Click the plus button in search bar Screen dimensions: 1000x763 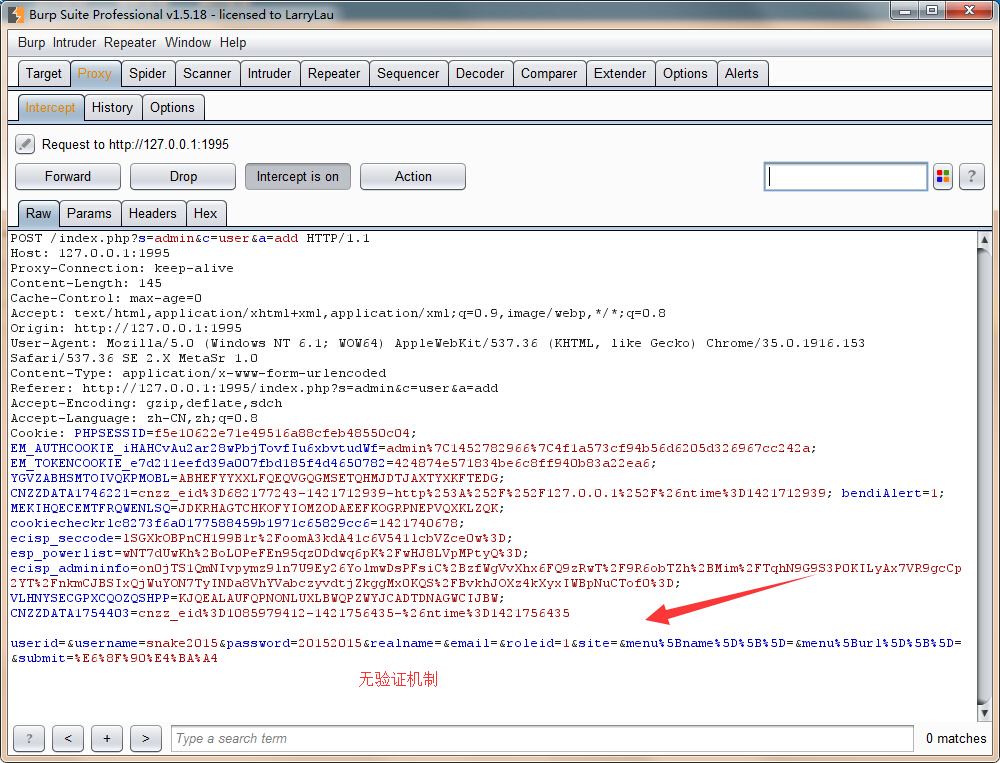[107, 738]
